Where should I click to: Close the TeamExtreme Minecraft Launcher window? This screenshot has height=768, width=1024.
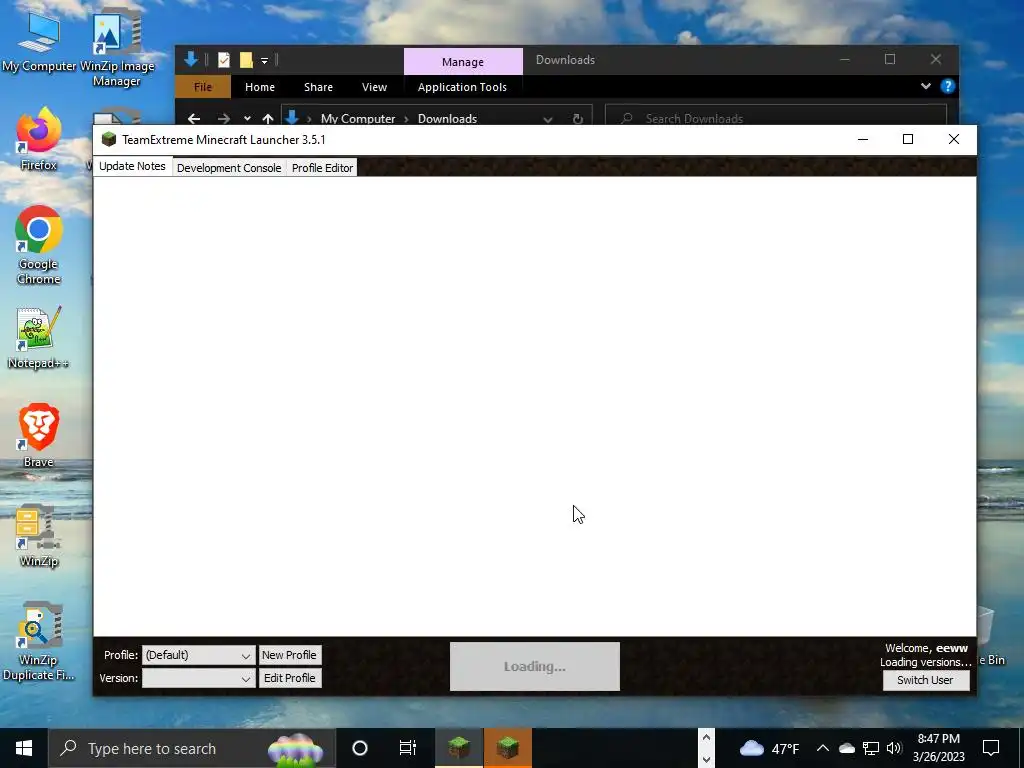[x=953, y=139]
